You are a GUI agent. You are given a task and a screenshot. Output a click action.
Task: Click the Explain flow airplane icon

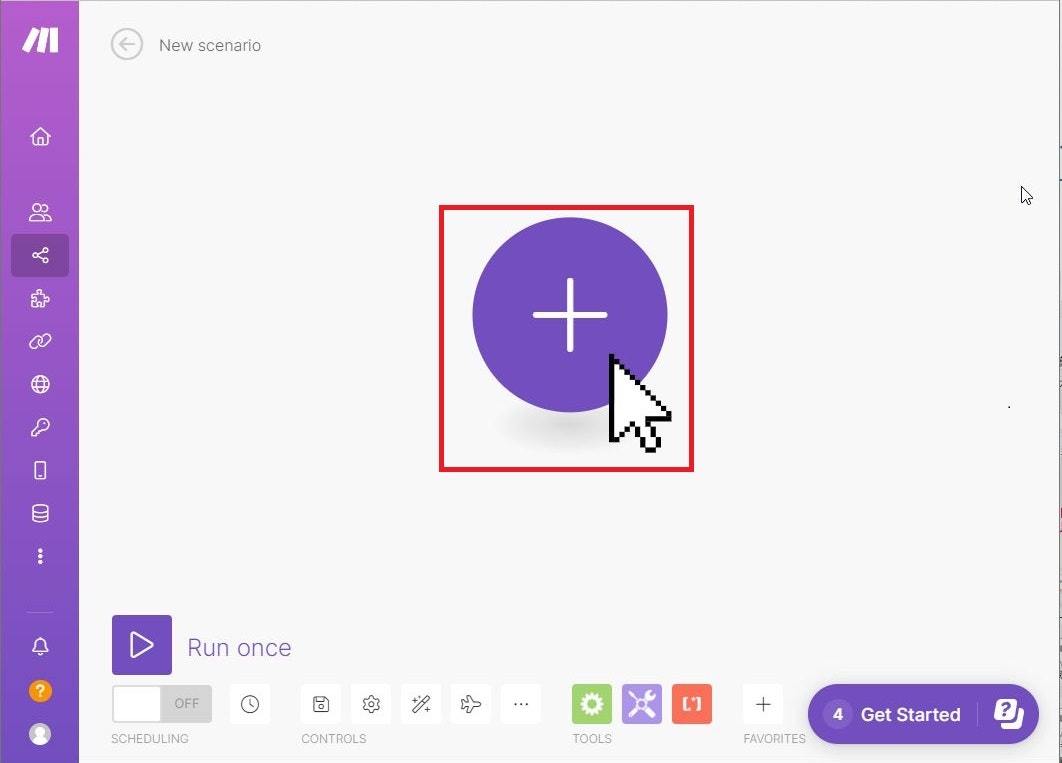[471, 704]
